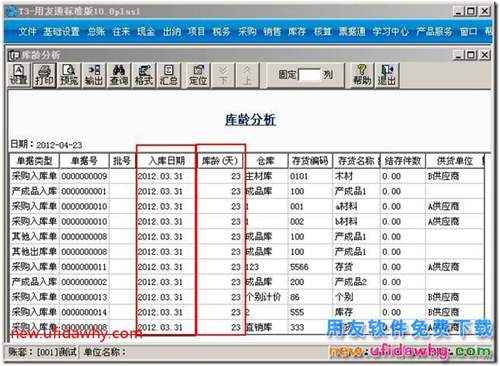Select inventory code 555 cell
The height and width of the screenshot is (366, 500).
pos(310,312)
